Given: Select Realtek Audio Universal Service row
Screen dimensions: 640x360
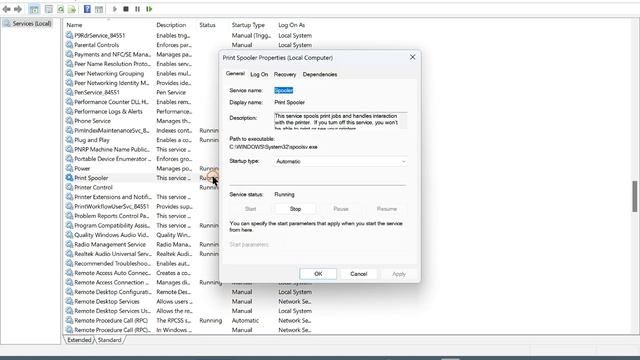Looking at the screenshot, I should click(x=142, y=254).
